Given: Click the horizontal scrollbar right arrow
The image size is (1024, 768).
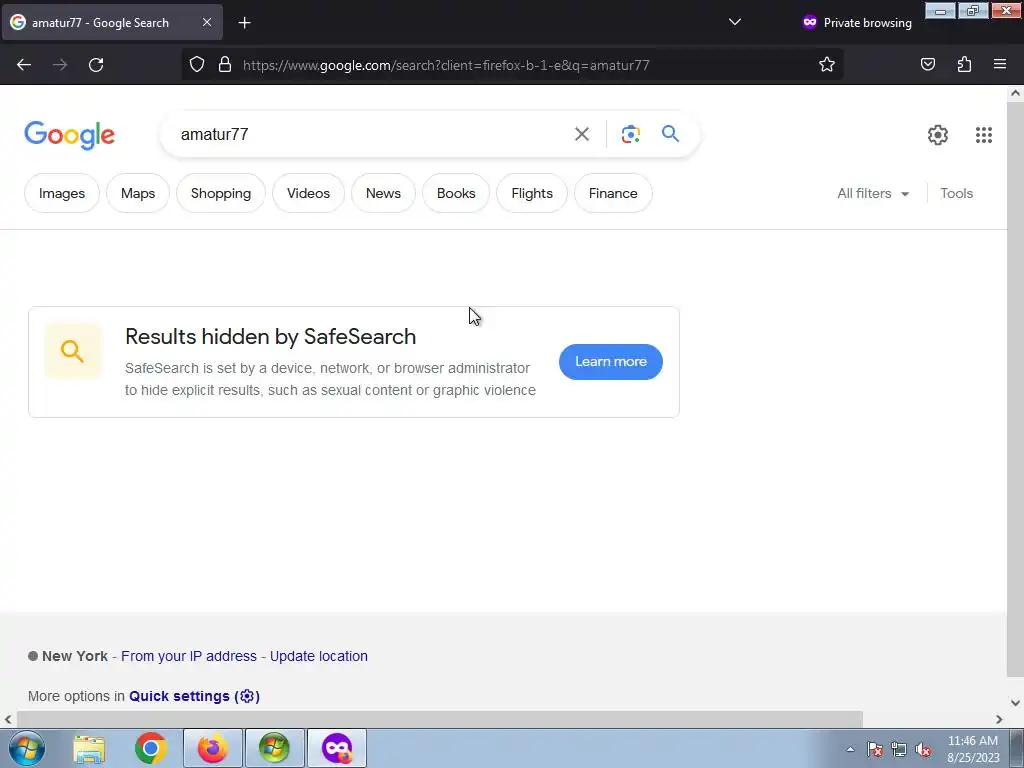Looking at the screenshot, I should (x=999, y=720).
